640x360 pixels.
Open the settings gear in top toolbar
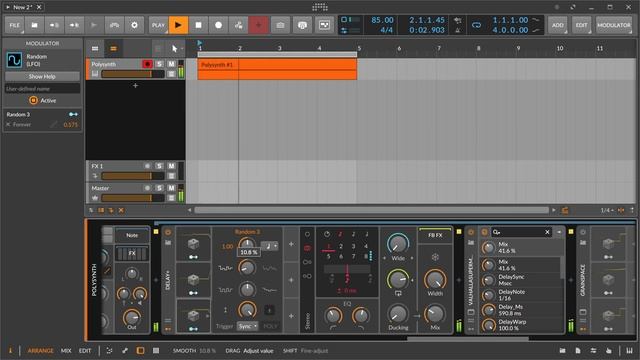tap(134, 25)
